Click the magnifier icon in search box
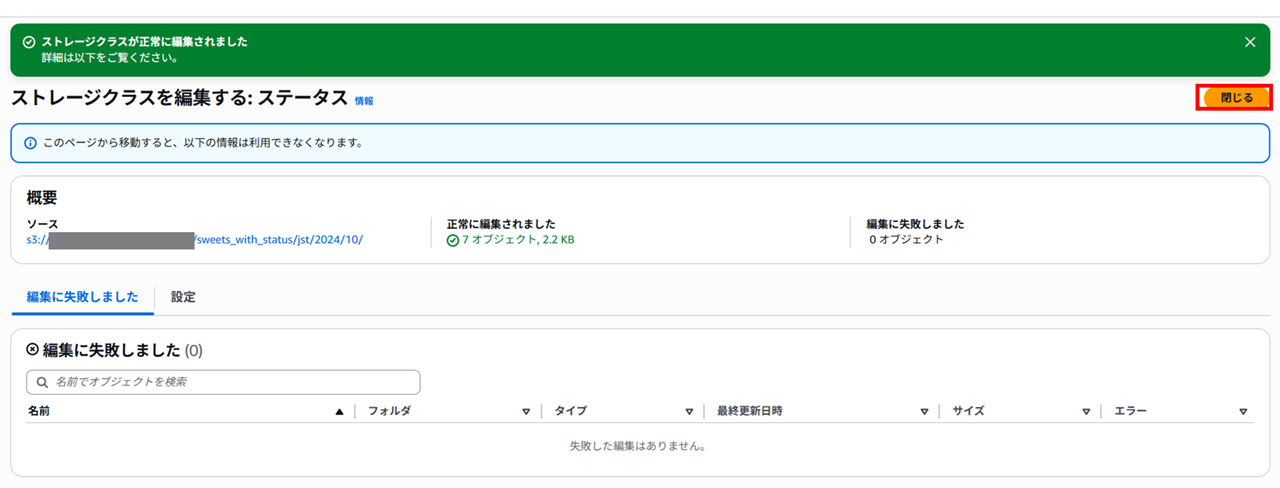 pyautogui.click(x=42, y=382)
